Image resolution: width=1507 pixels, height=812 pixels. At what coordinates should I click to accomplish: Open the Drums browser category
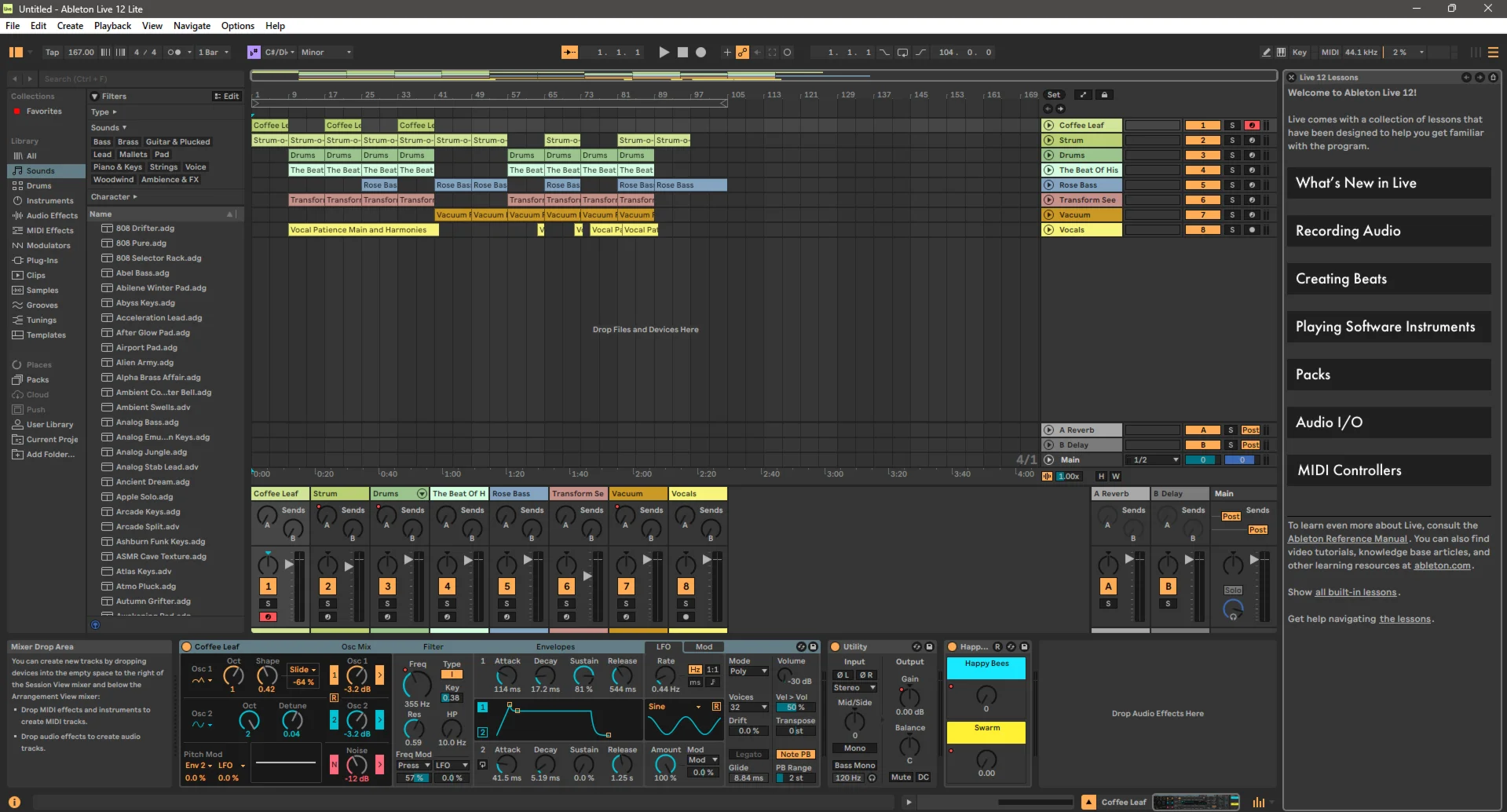coord(38,186)
